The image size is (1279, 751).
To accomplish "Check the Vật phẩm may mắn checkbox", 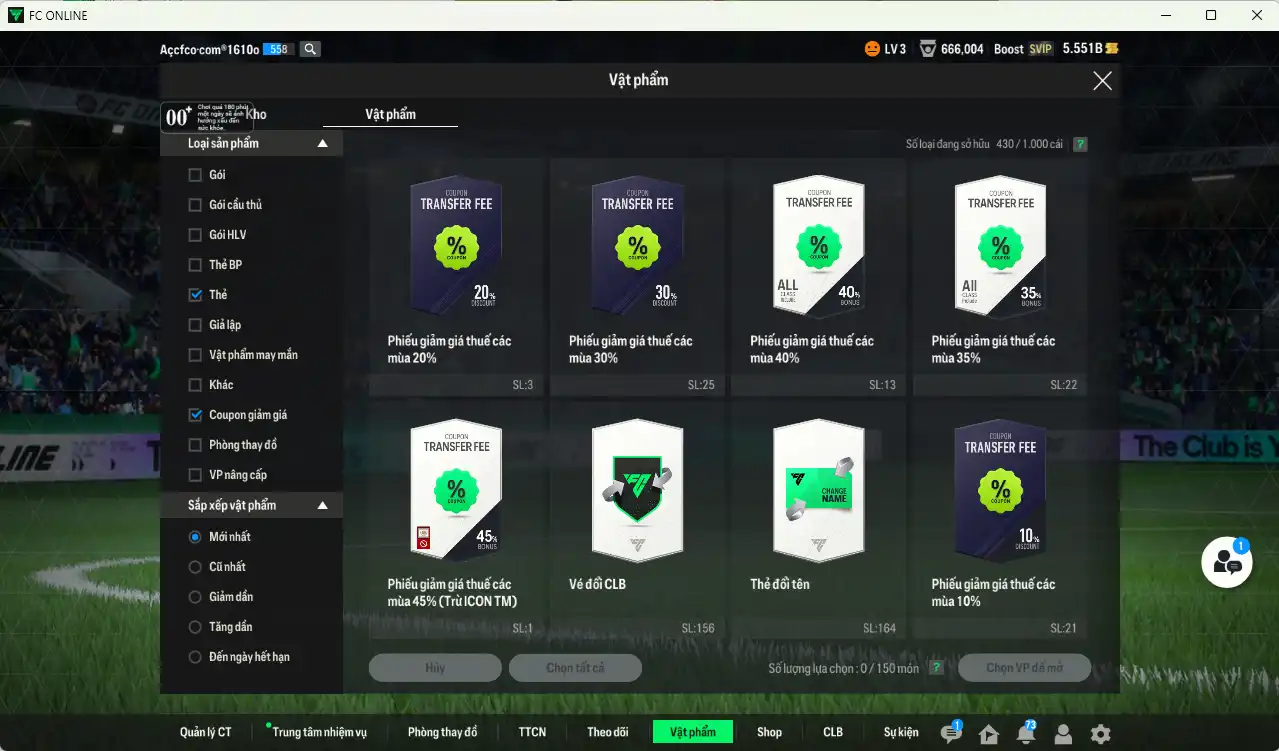I will (195, 355).
